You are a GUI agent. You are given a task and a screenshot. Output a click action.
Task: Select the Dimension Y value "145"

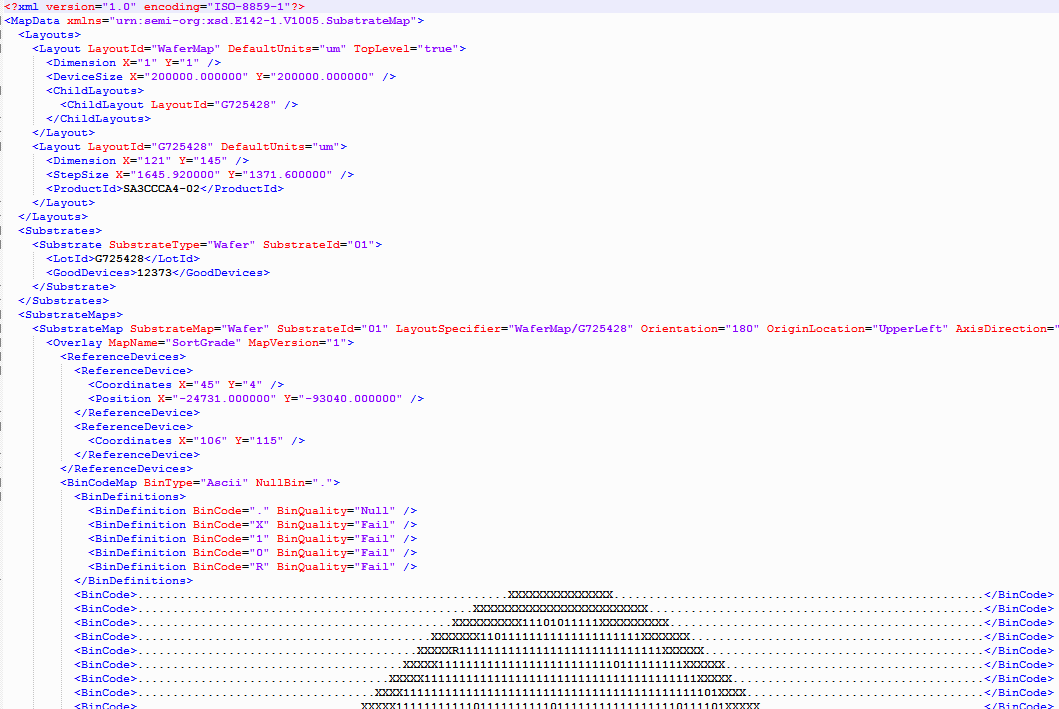pyautogui.click(x=210, y=161)
